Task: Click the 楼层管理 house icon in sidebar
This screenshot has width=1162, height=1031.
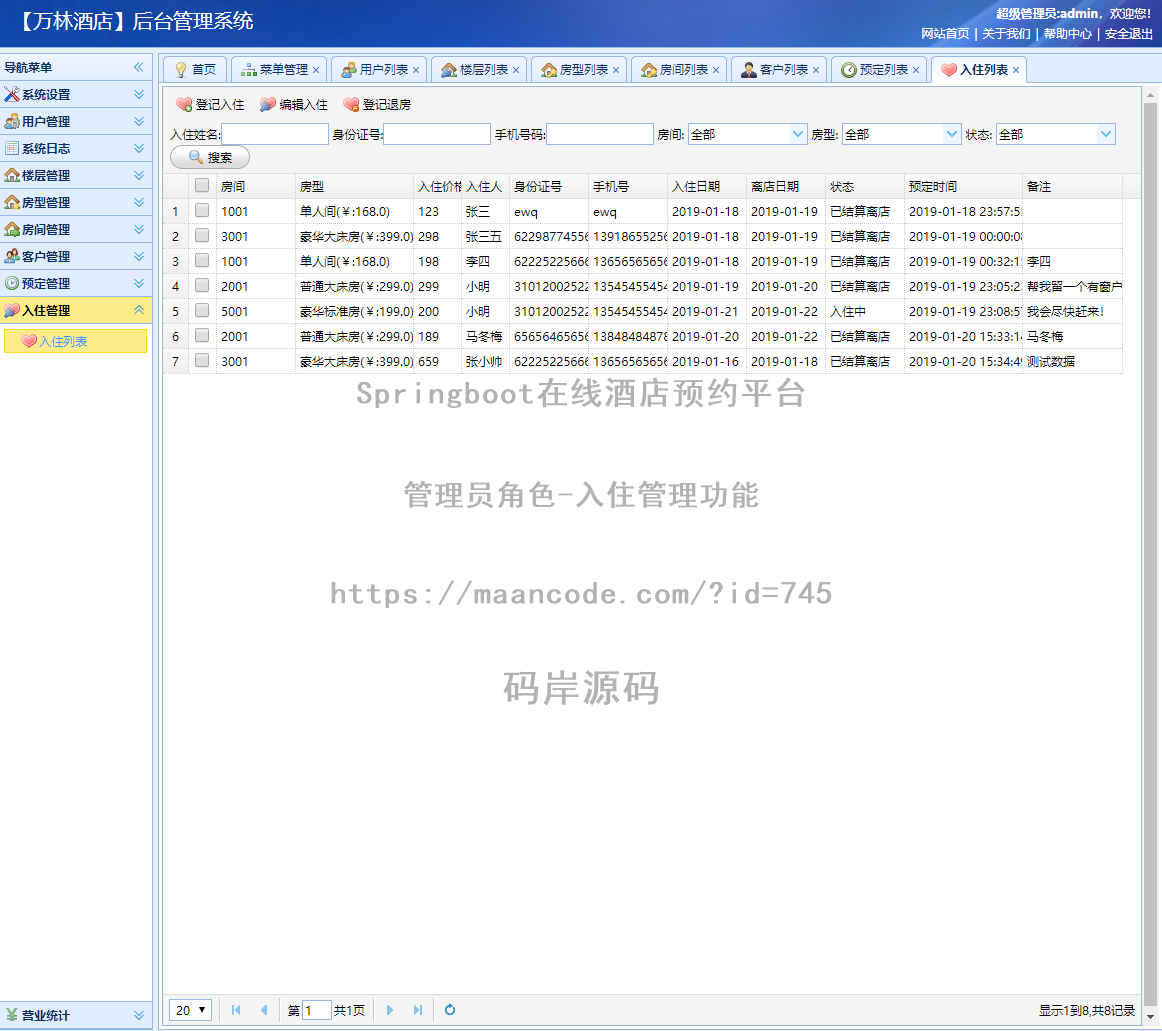Action: tap(12, 176)
